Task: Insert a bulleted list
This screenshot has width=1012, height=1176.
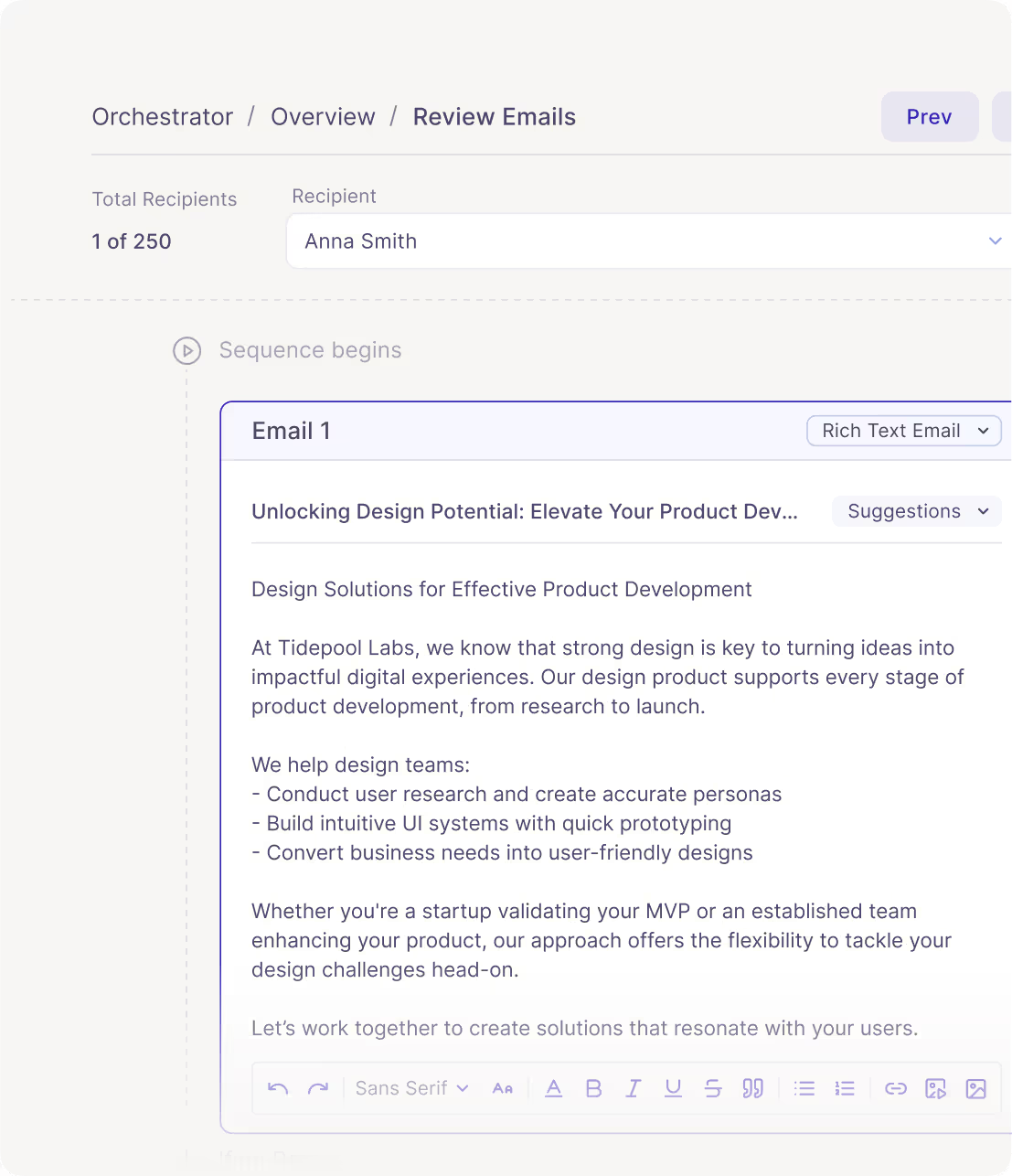Action: 804,1088
